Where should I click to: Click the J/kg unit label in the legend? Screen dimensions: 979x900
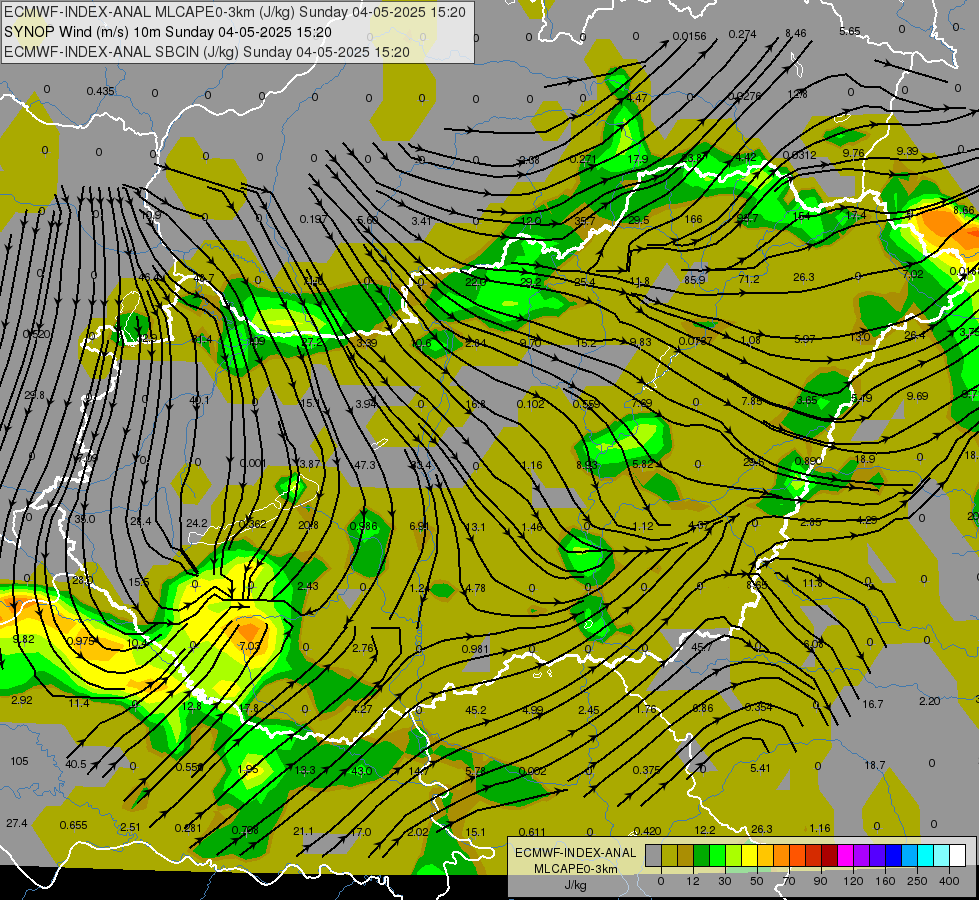575,885
